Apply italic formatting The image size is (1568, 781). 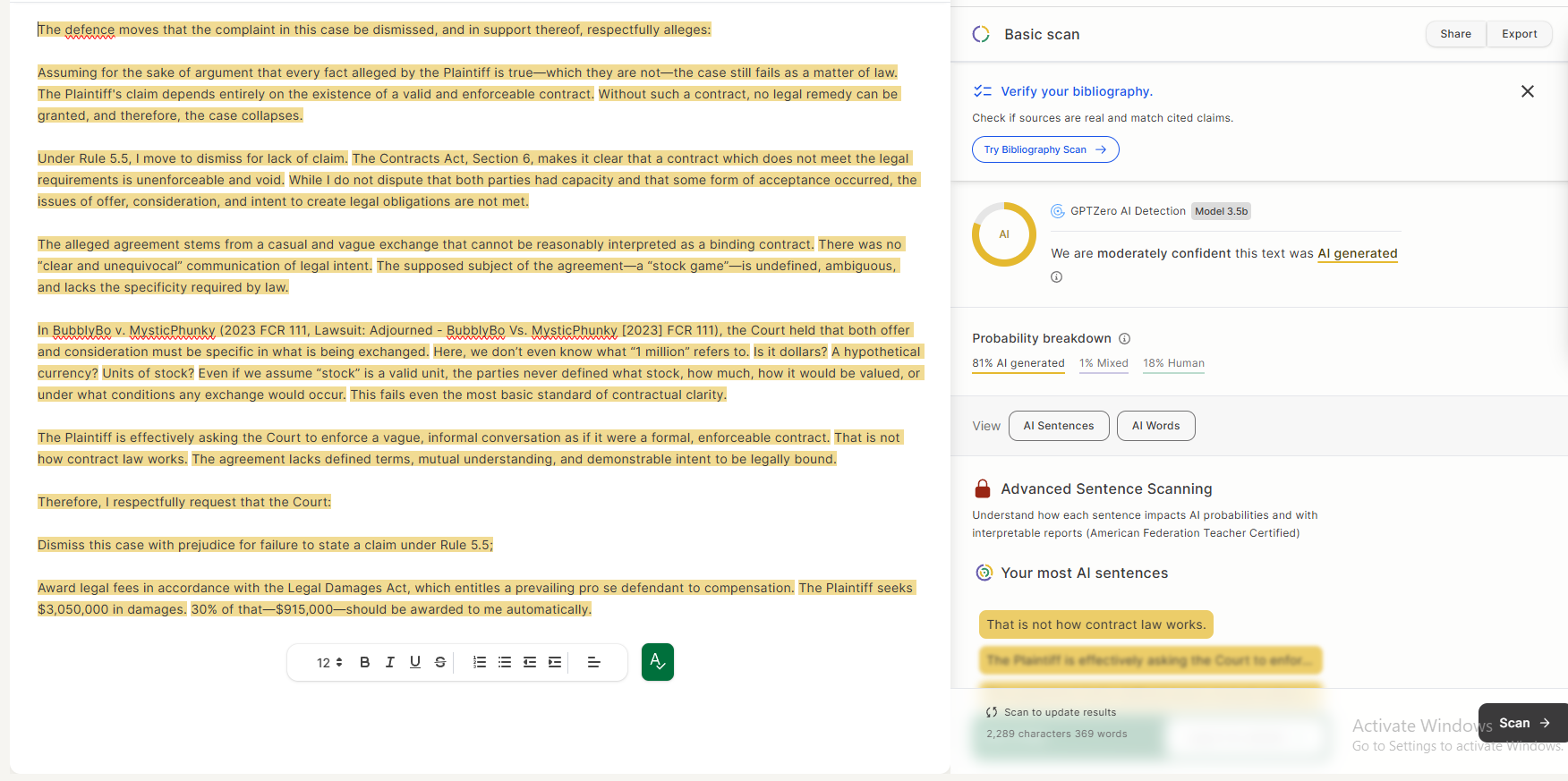pyautogui.click(x=389, y=662)
